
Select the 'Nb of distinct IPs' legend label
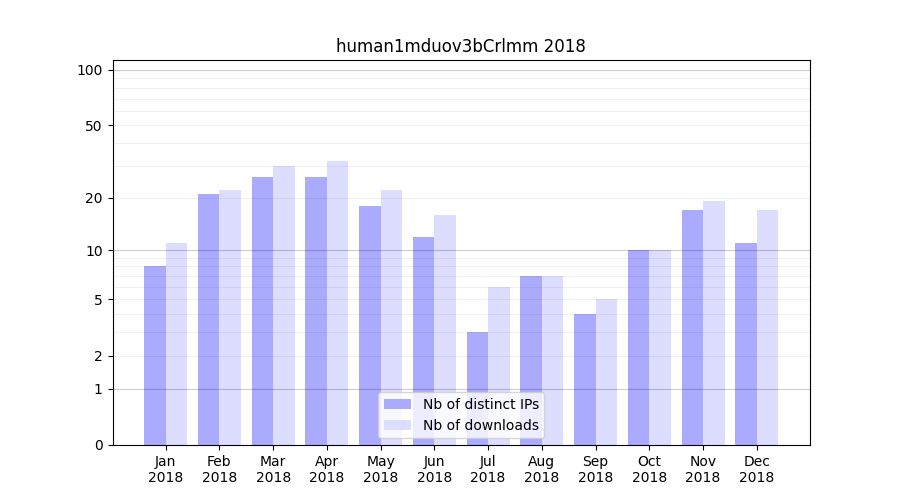(x=480, y=404)
